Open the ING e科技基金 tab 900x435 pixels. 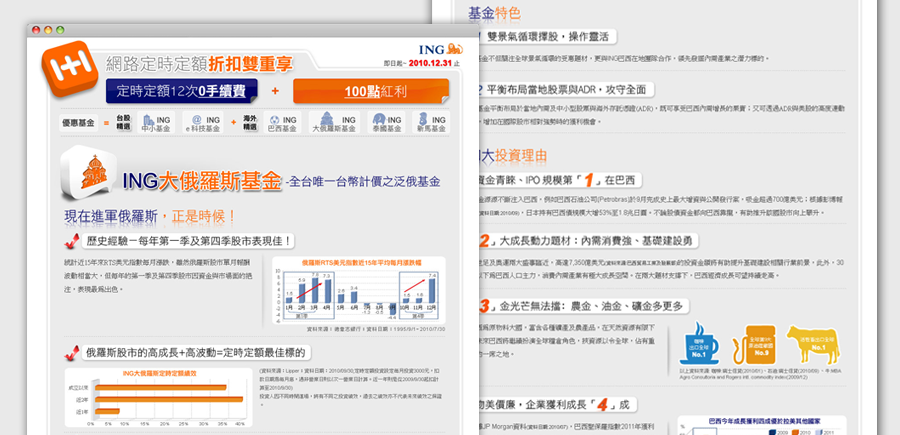202,123
